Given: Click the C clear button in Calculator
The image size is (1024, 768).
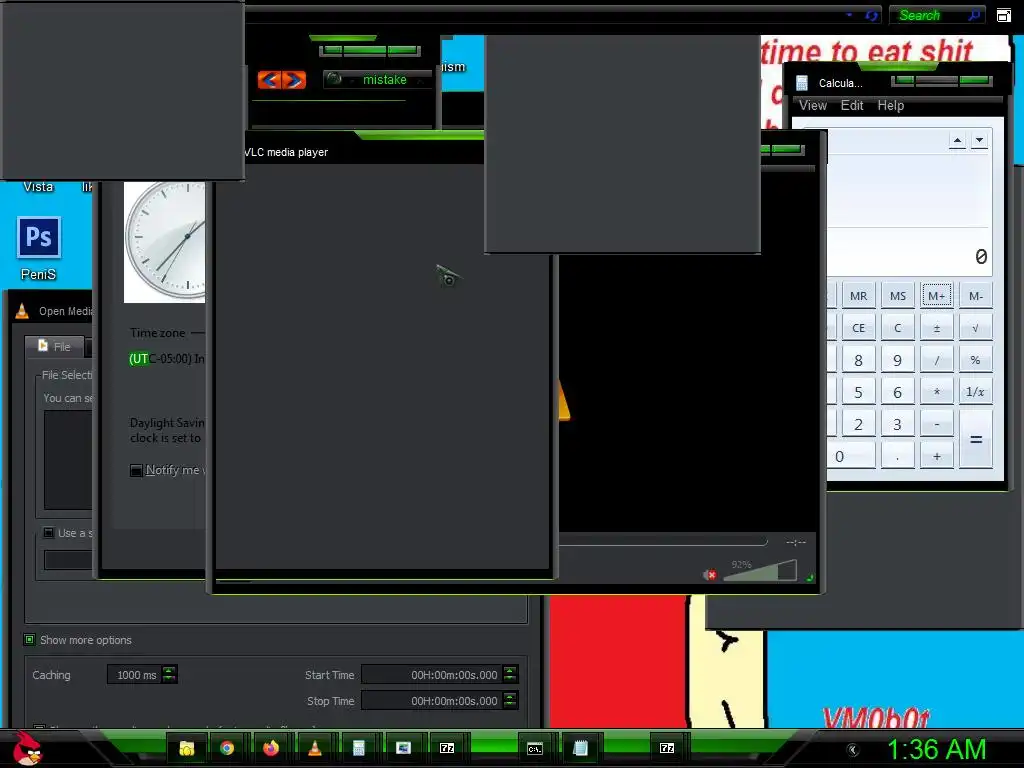Looking at the screenshot, I should pos(898,328).
